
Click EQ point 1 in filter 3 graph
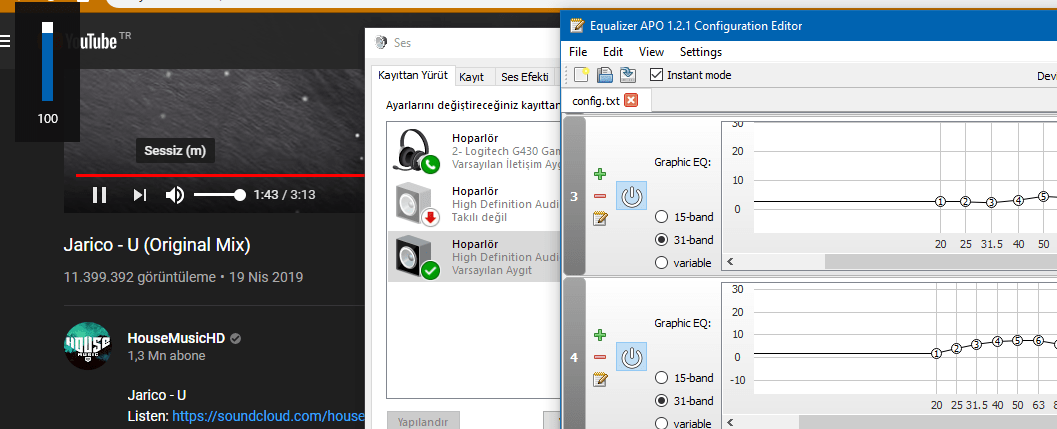(x=940, y=201)
